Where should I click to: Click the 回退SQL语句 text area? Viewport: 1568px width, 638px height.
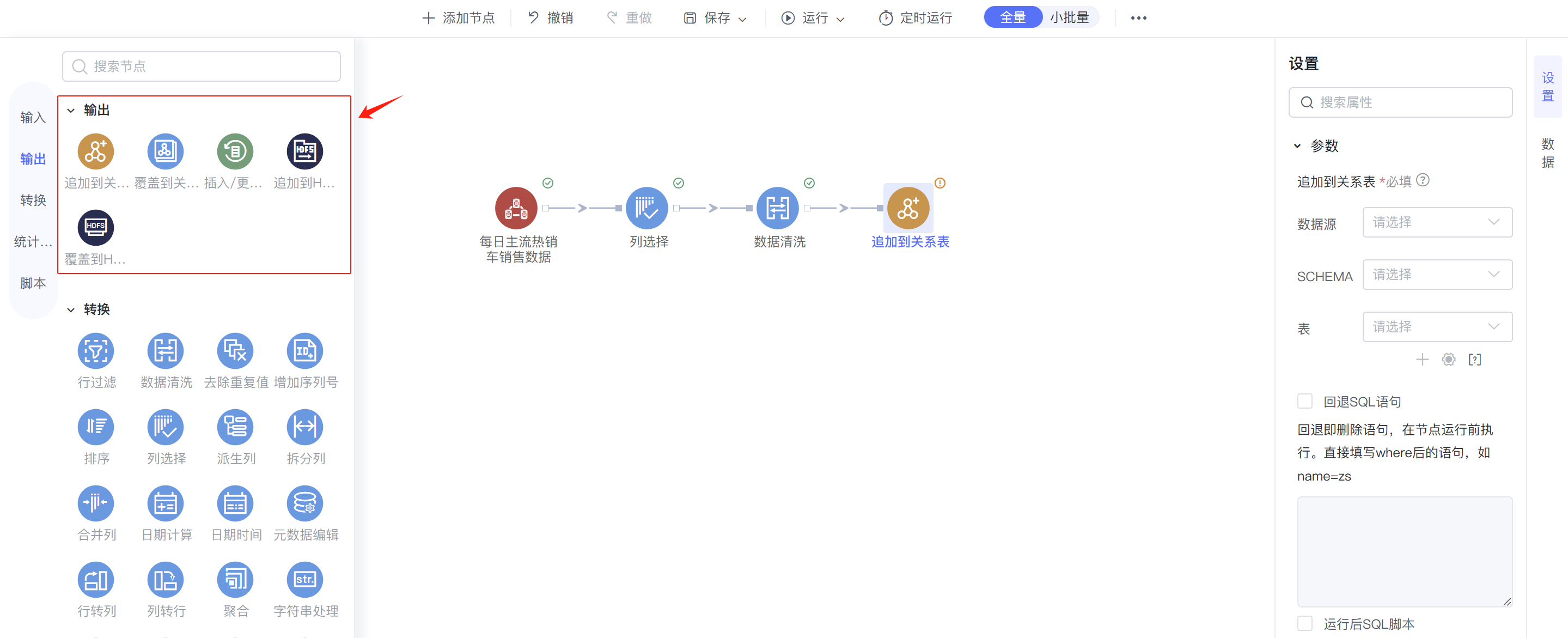click(1405, 551)
